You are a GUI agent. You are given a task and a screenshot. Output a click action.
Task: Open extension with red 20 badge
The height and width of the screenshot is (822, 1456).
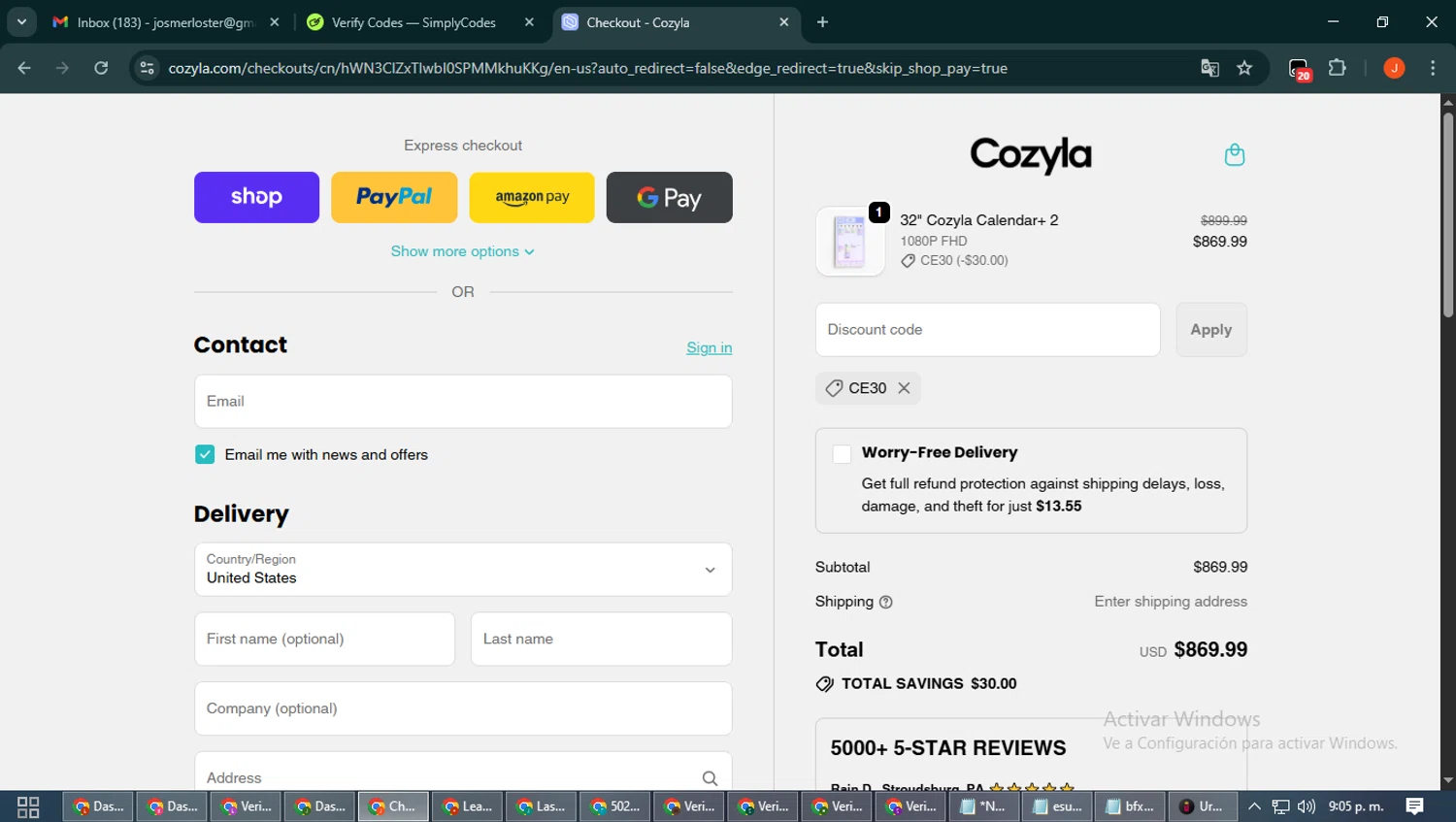(1300, 69)
